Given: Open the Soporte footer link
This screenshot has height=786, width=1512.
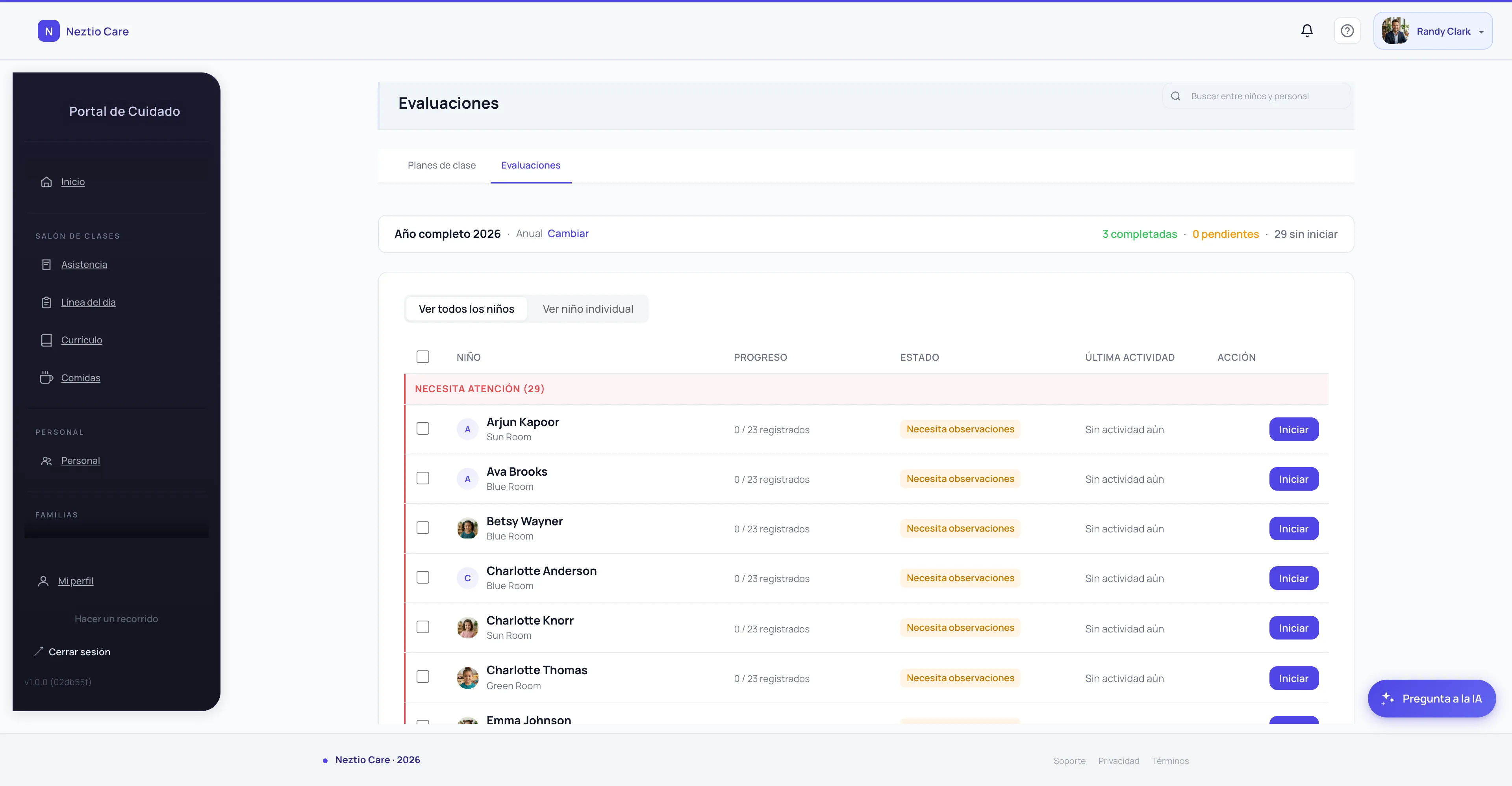Looking at the screenshot, I should click(x=1069, y=761).
